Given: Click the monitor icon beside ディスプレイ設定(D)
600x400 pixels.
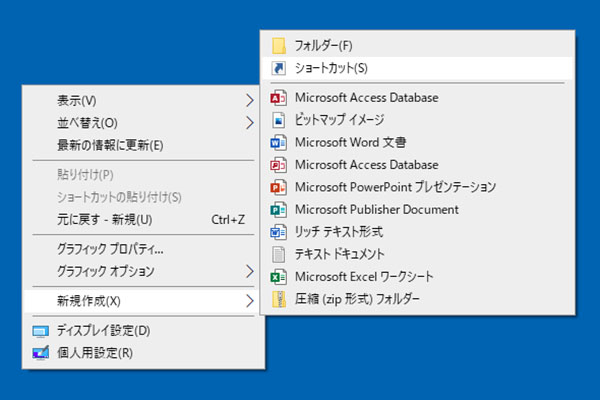Looking at the screenshot, I should point(41,331).
